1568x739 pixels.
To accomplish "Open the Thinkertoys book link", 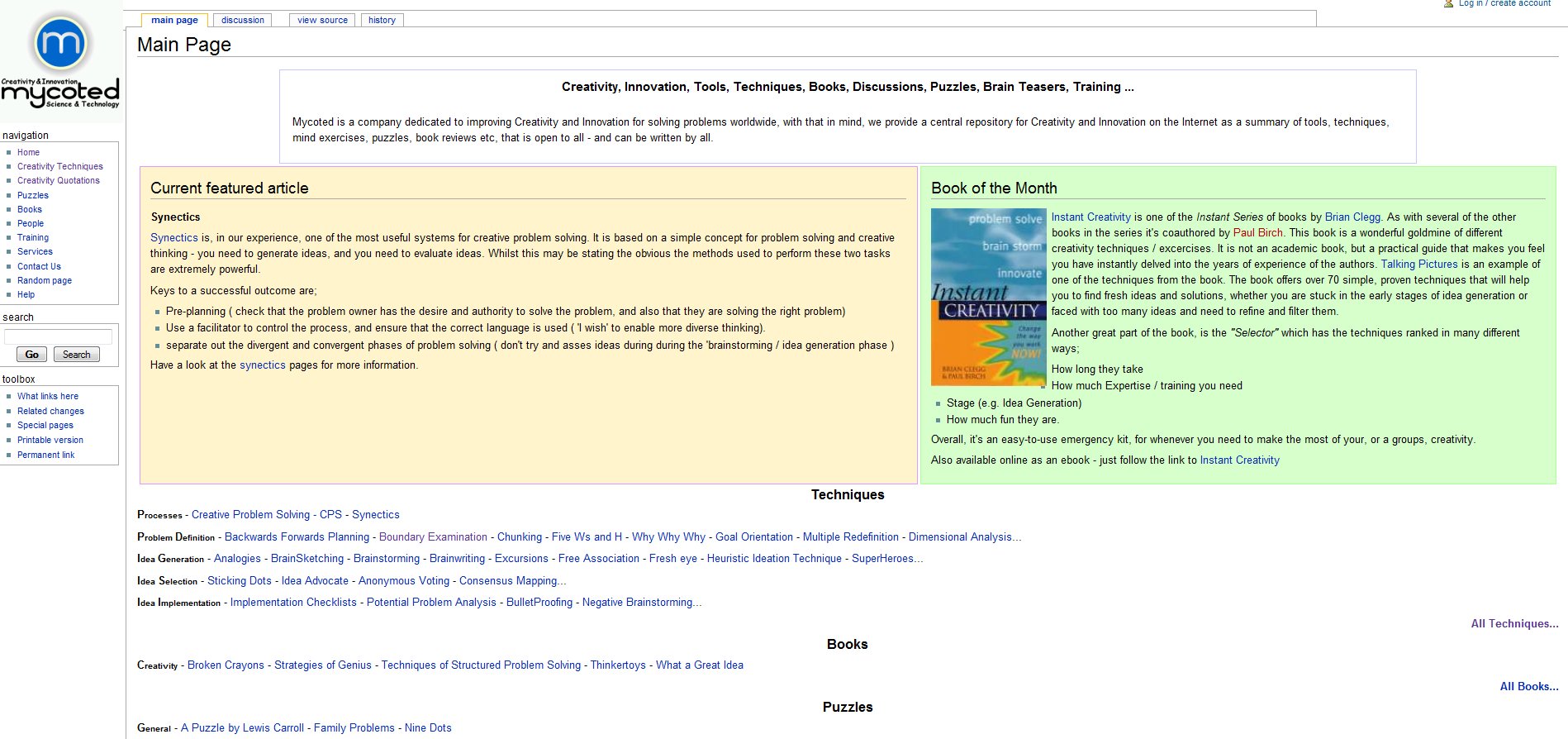I will click(618, 665).
